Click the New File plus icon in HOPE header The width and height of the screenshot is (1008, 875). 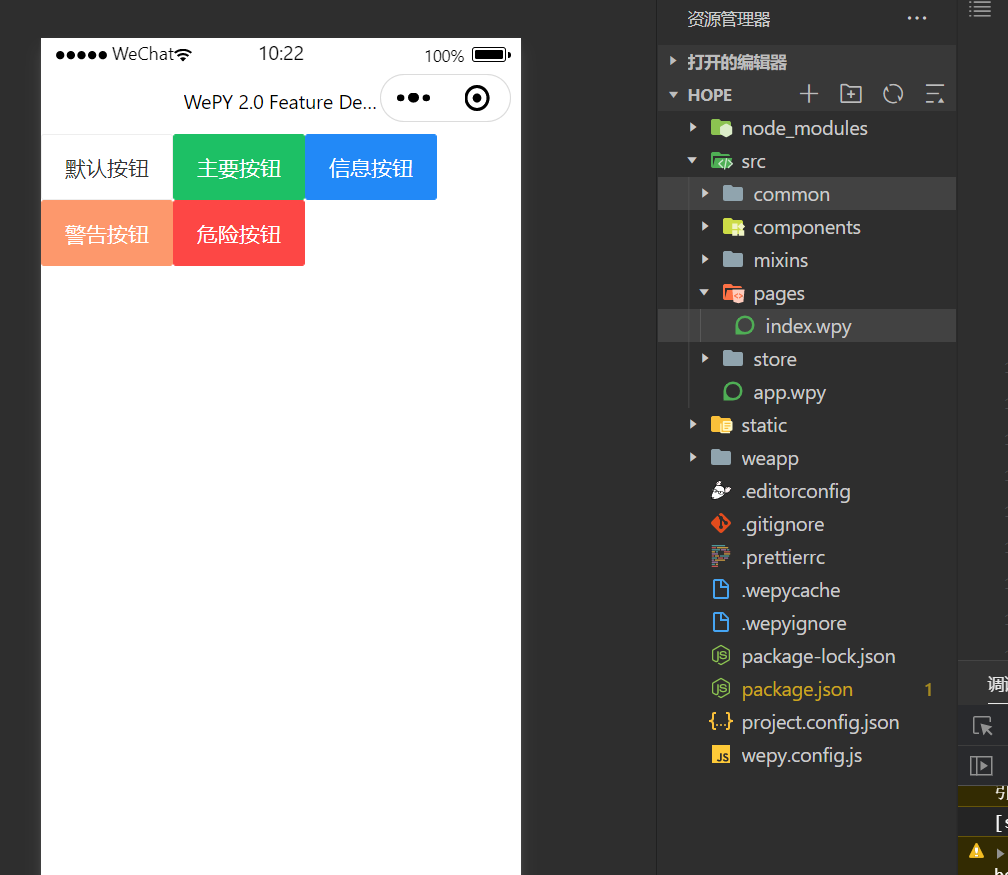(x=808, y=94)
